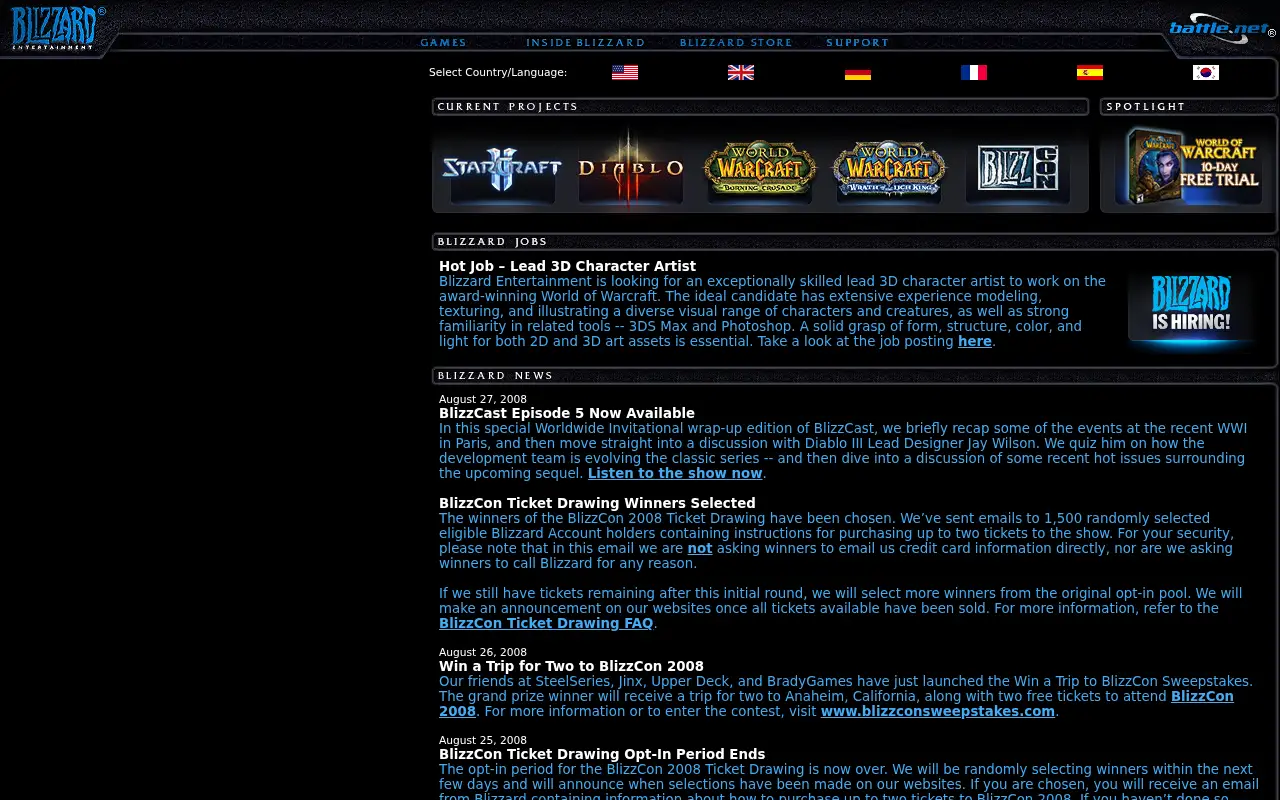Click the 'Current Projects' section header

tap(508, 106)
